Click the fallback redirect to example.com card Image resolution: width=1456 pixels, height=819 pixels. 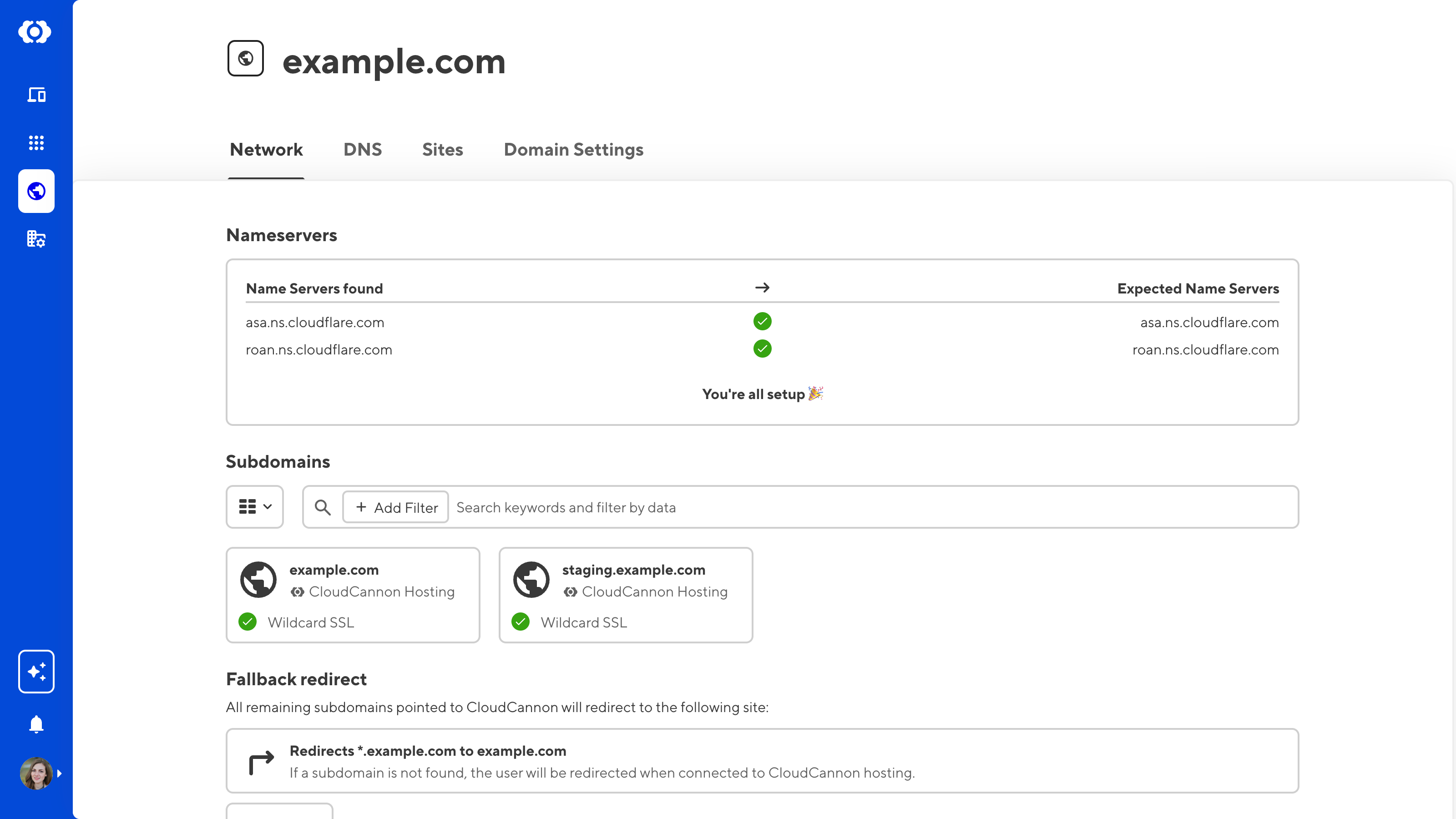tap(762, 761)
